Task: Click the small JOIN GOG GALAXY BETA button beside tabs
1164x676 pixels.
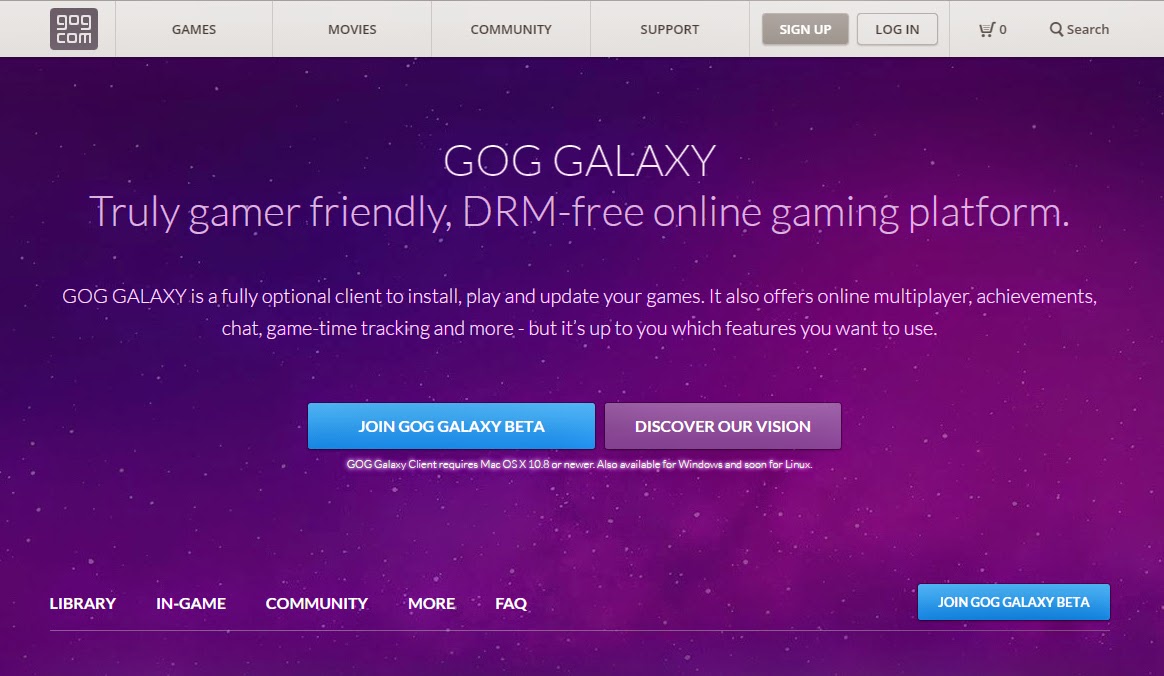Action: pyautogui.click(x=1013, y=602)
